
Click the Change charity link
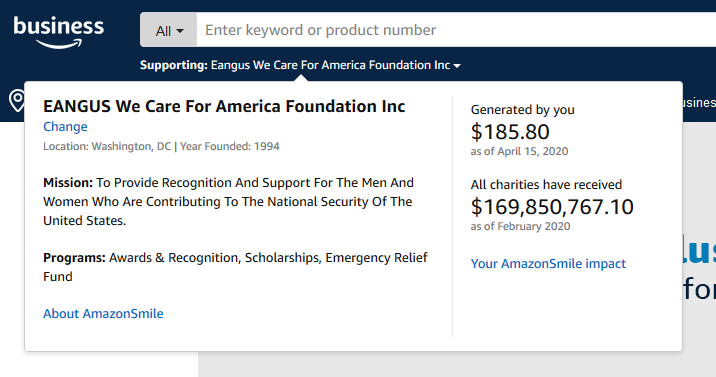(65, 126)
